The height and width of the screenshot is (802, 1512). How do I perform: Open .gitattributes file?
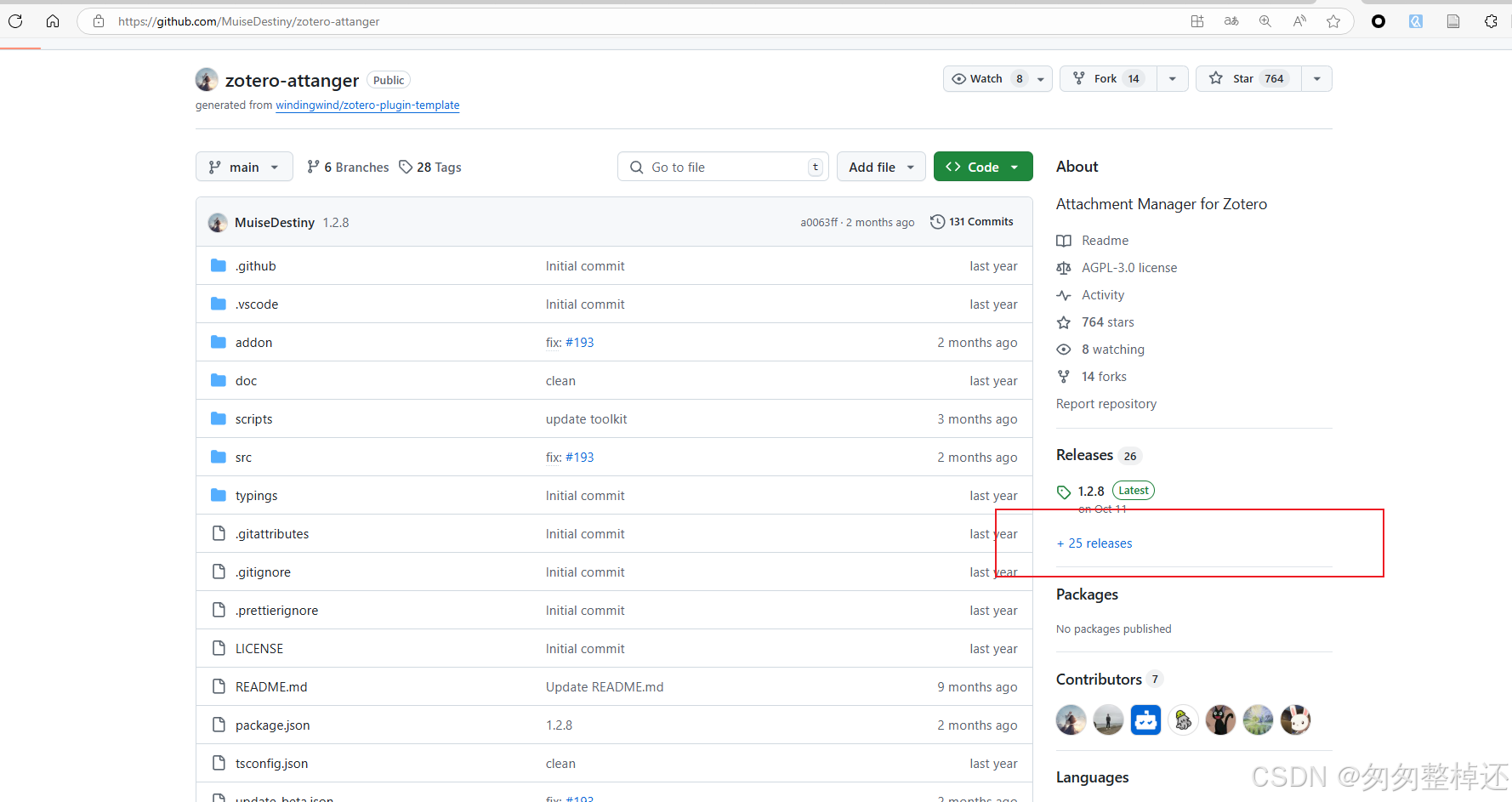[272, 534]
